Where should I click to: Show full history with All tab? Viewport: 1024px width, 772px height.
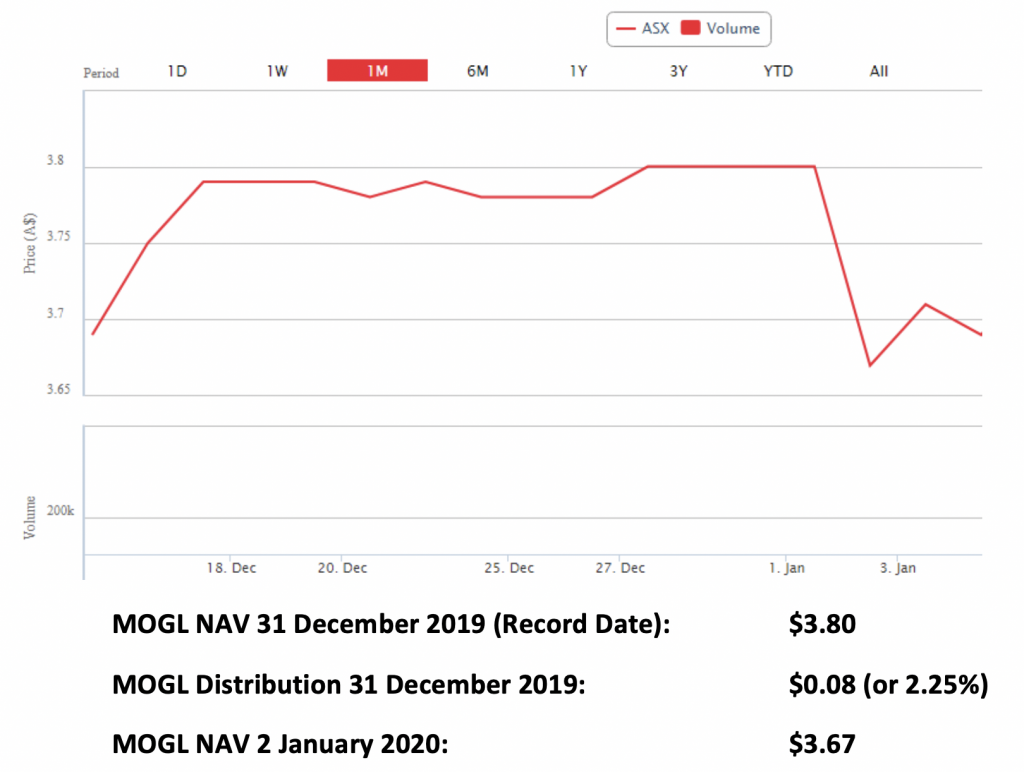pos(878,71)
